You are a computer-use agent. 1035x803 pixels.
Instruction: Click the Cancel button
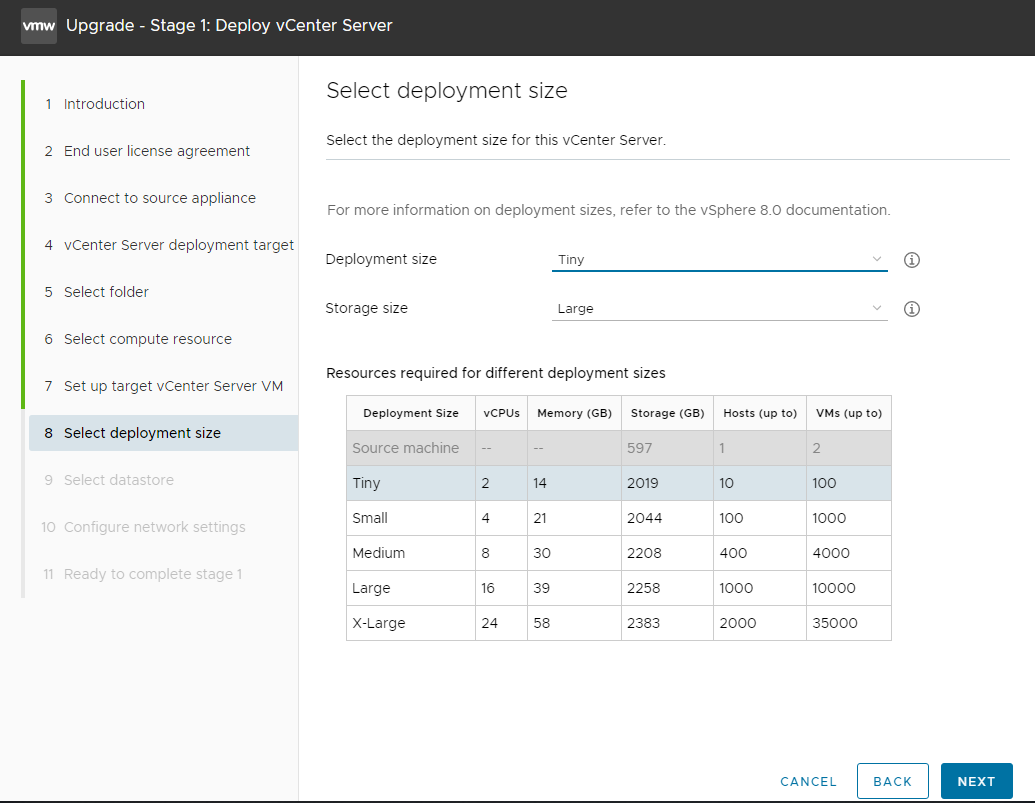(x=808, y=781)
